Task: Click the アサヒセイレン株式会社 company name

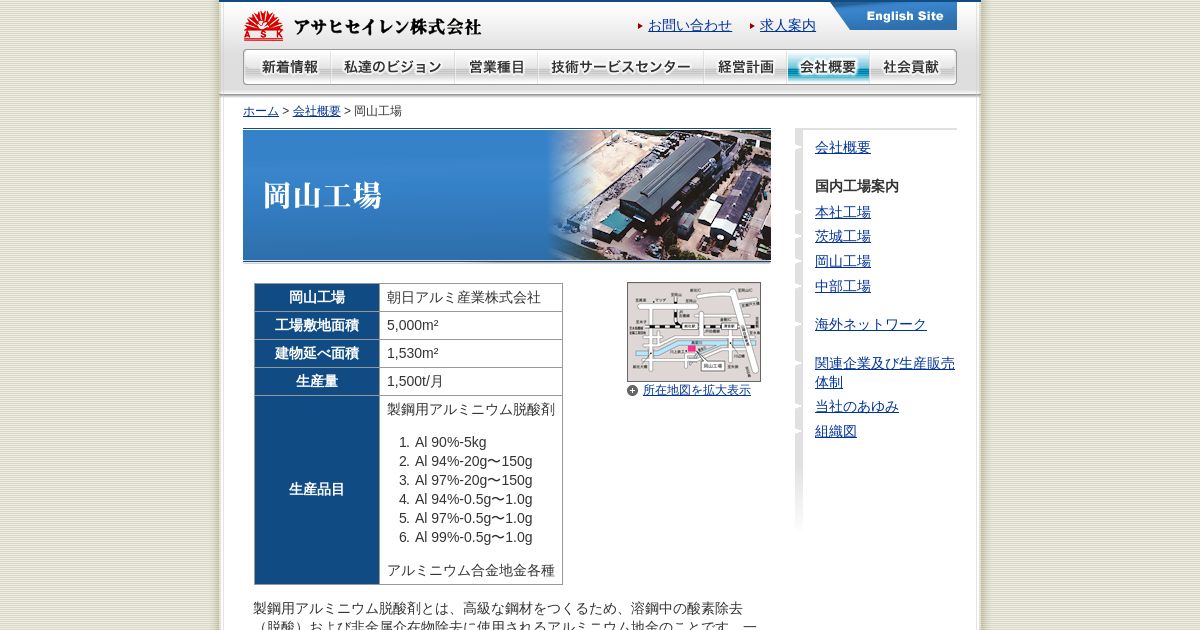Action: [387, 27]
